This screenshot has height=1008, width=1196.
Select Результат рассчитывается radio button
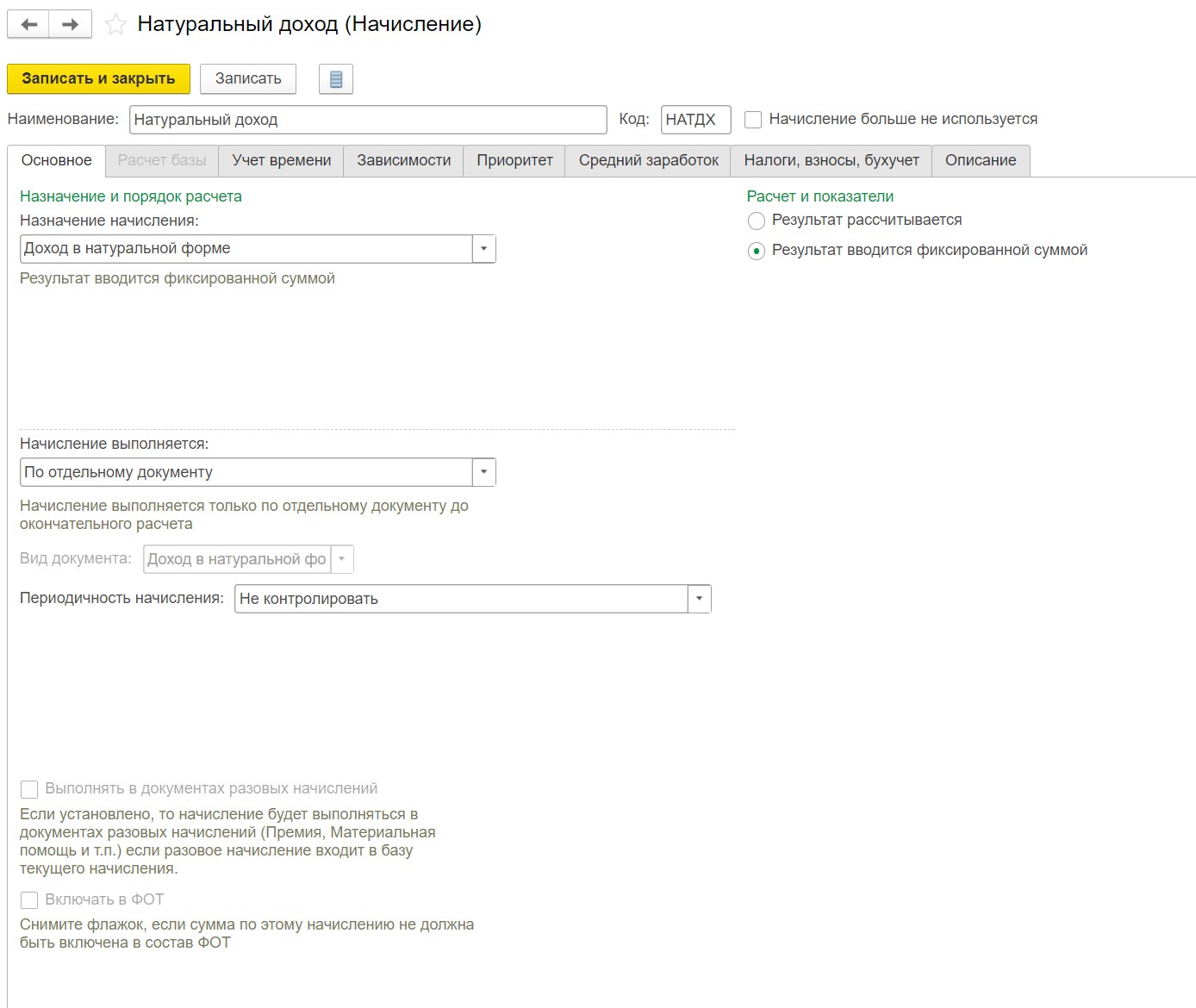[757, 221]
